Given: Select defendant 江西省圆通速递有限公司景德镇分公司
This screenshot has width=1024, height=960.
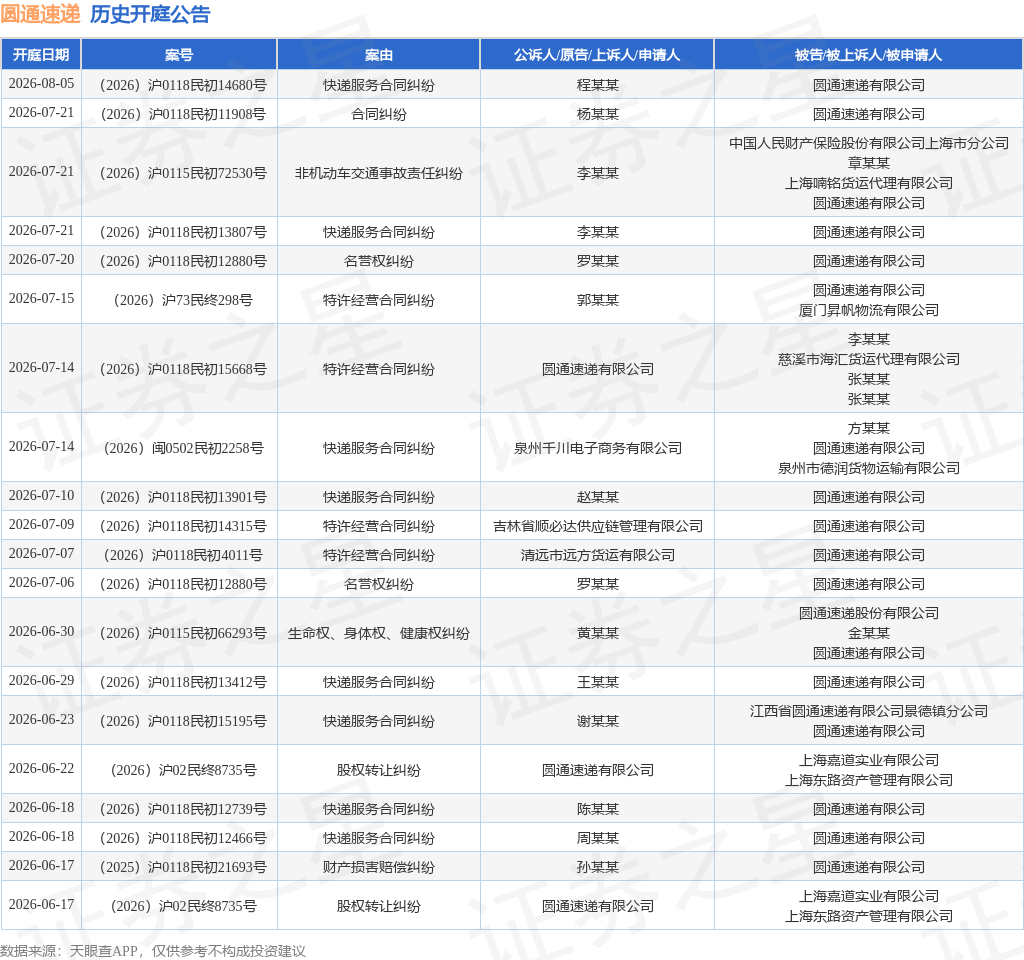Looking at the screenshot, I should pos(869,711).
